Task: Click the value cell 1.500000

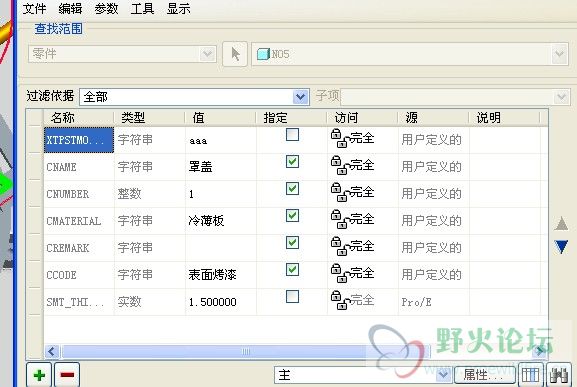Action: [x=220, y=302]
